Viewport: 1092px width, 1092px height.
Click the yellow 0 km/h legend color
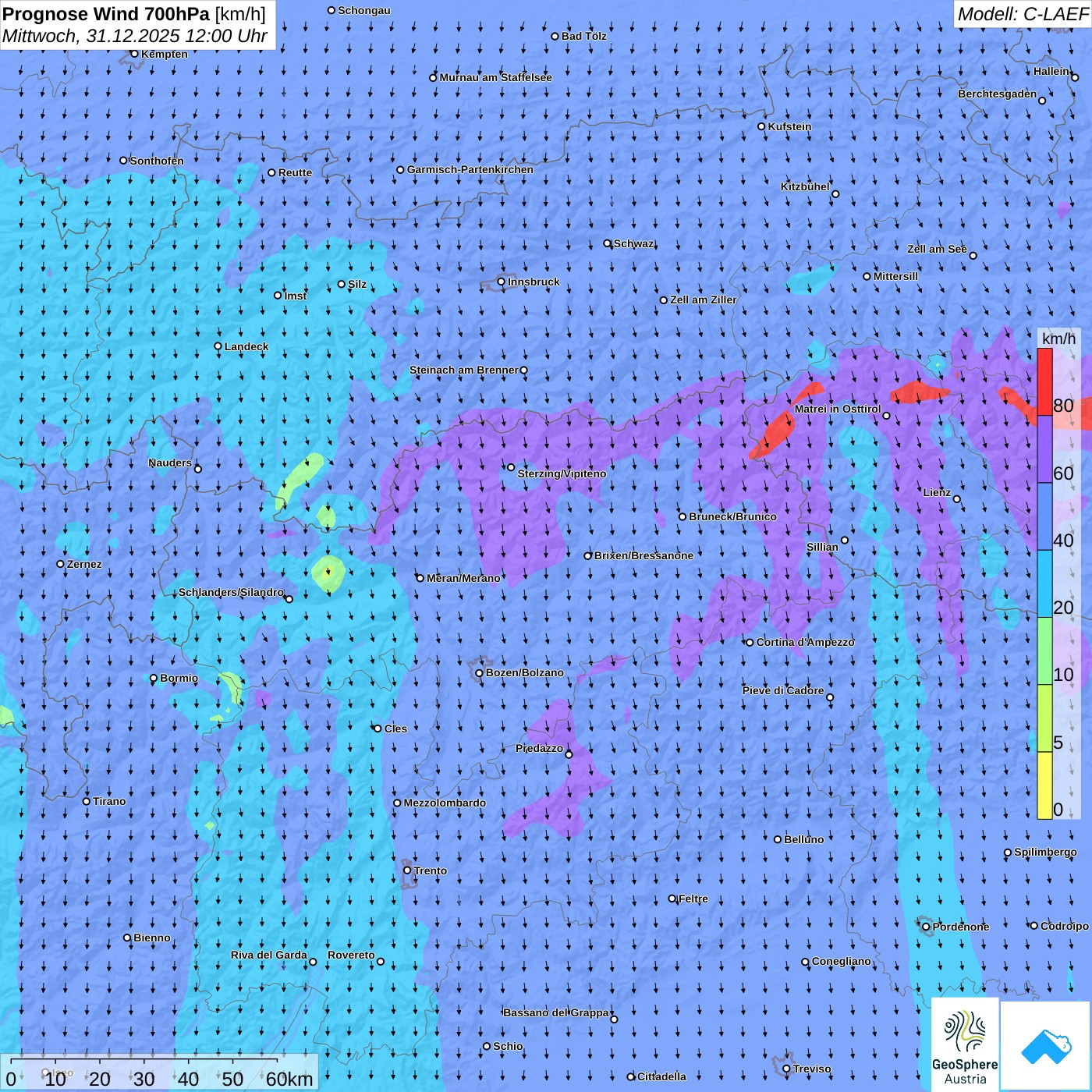coord(1044,785)
